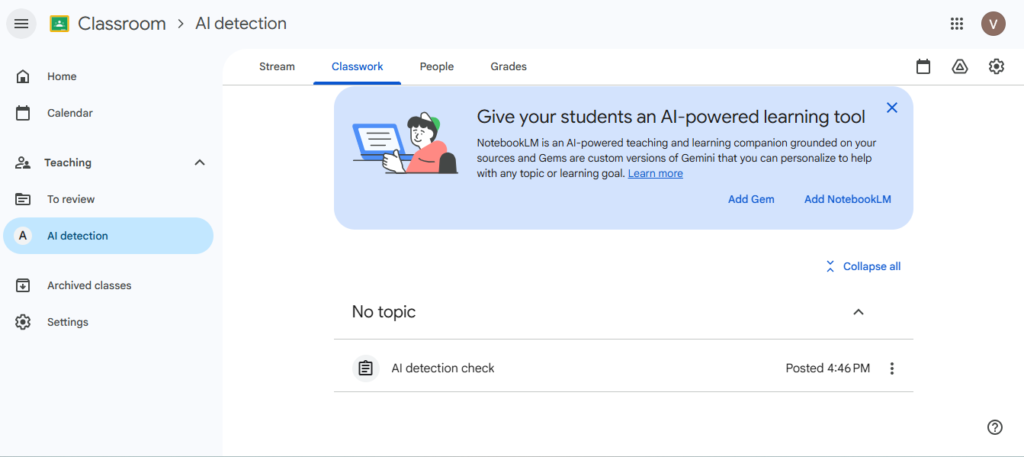Click the No topic heading
1024x457 pixels.
point(383,312)
